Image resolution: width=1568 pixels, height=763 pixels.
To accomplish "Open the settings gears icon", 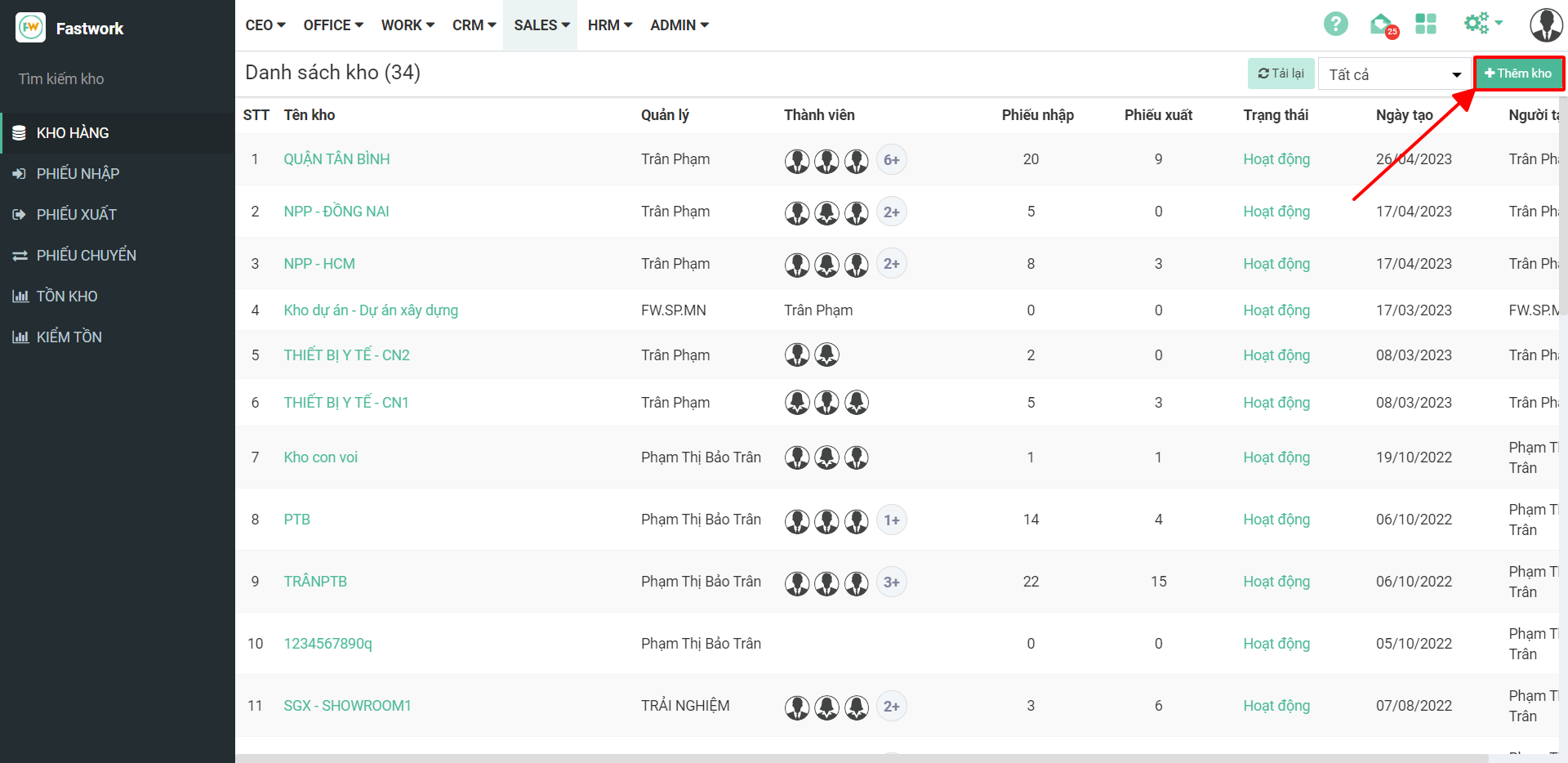I will click(x=1477, y=24).
